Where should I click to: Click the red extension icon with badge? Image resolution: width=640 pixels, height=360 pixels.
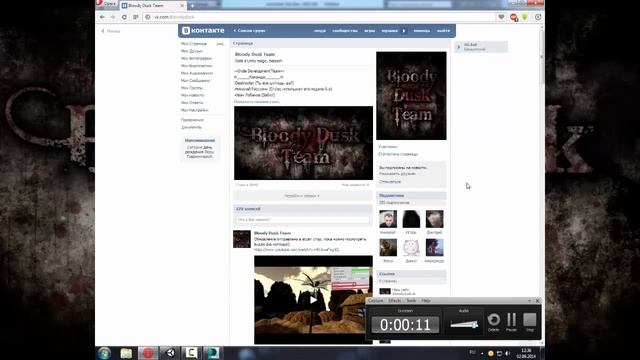(513, 17)
